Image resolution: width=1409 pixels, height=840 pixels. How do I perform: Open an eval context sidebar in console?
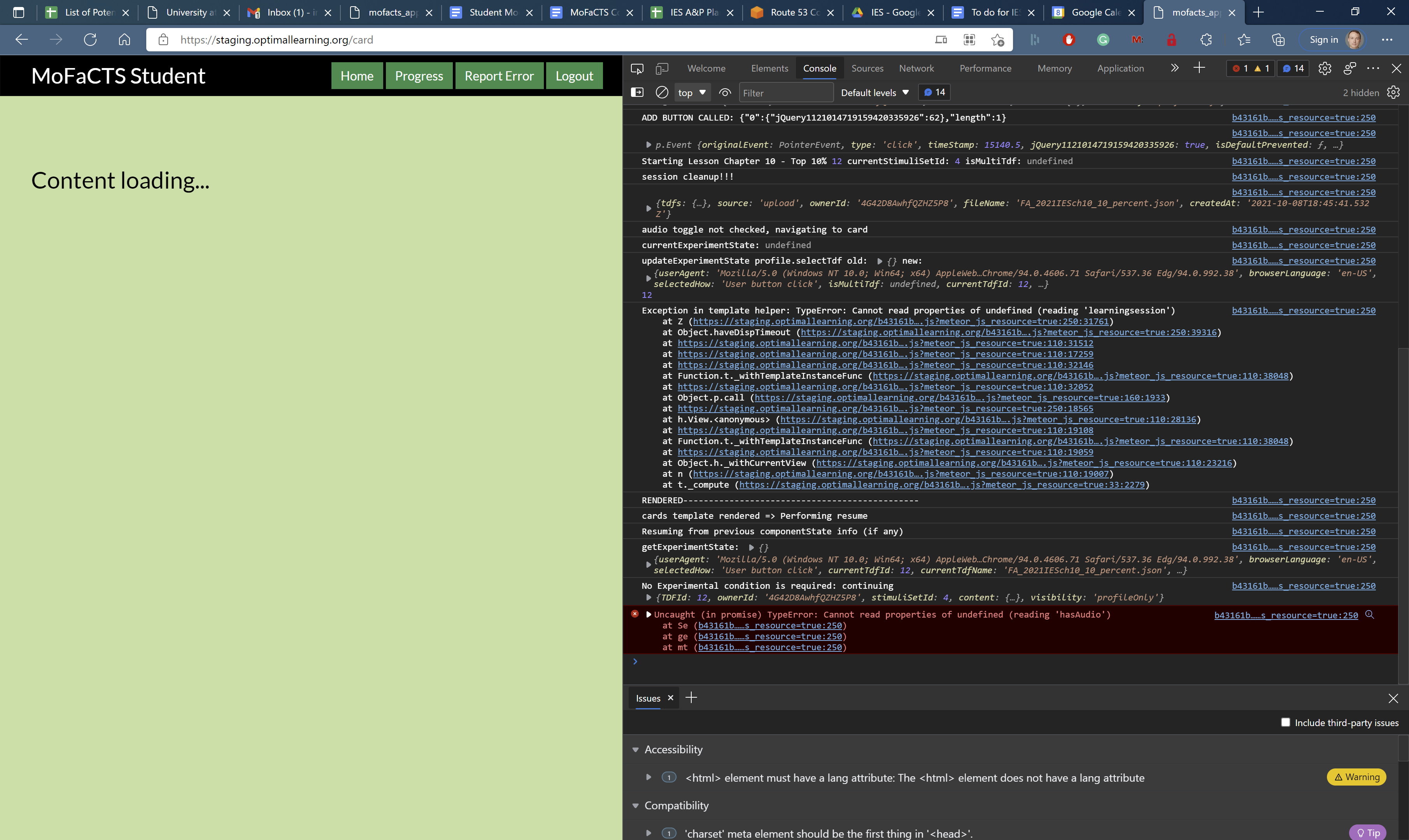tap(637, 92)
